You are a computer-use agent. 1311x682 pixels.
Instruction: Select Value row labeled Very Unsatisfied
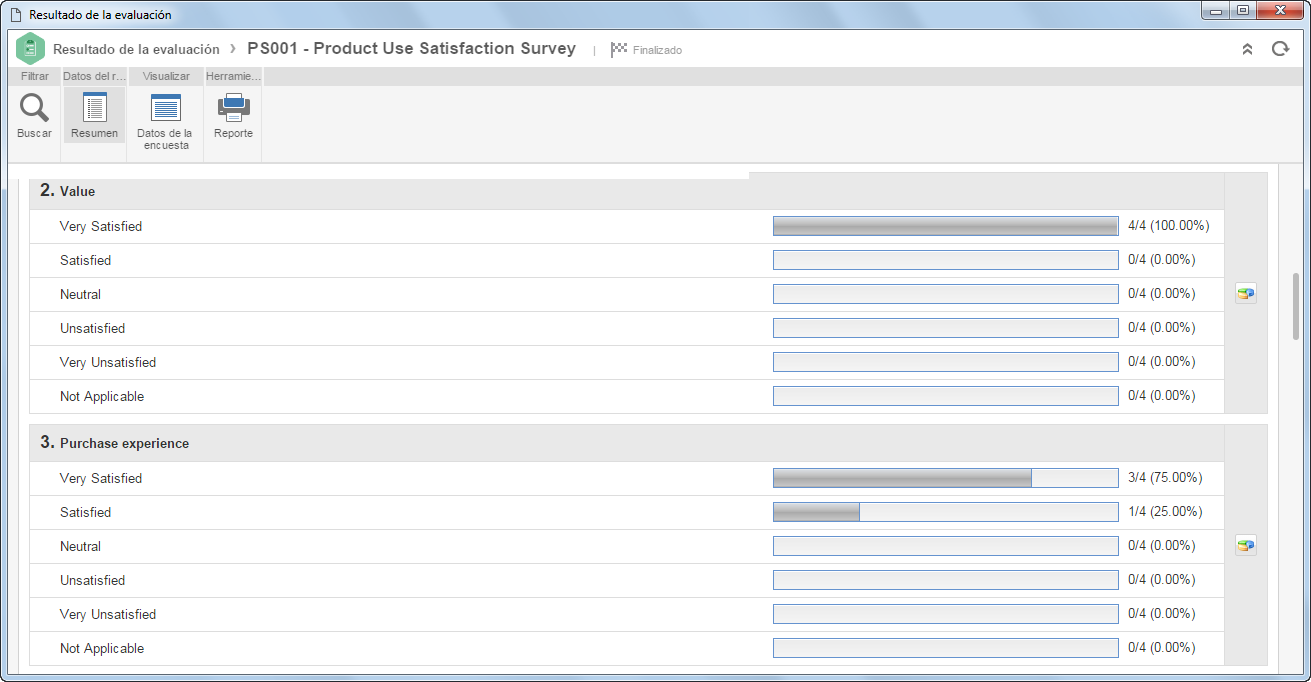point(627,362)
